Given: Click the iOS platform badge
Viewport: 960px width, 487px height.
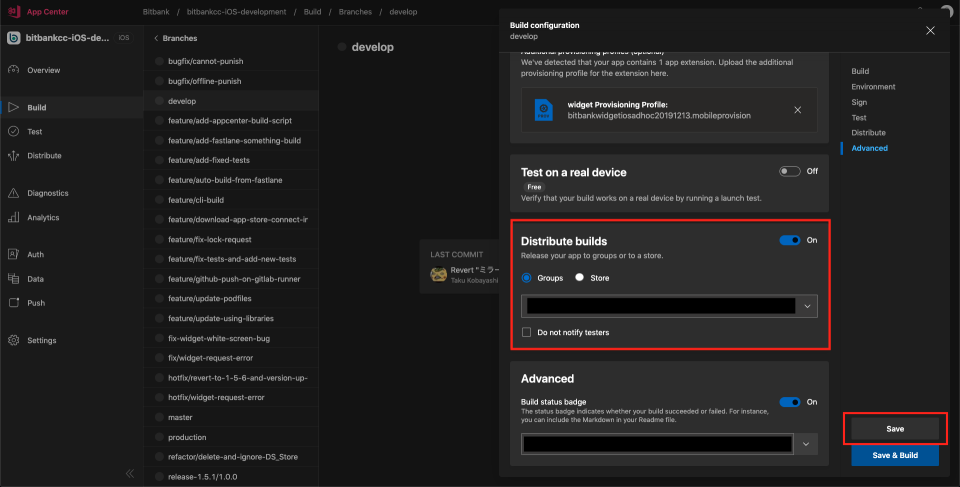Looking at the screenshot, I should pos(124,38).
